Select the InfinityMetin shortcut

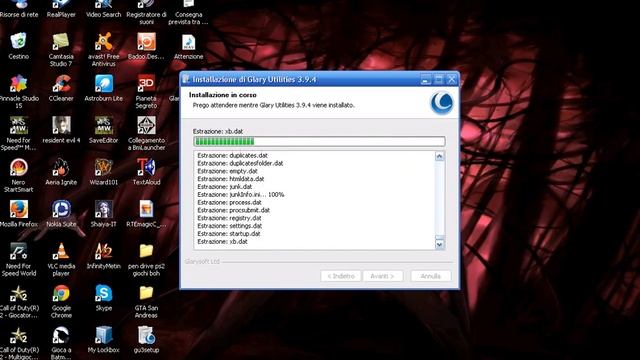coord(104,251)
